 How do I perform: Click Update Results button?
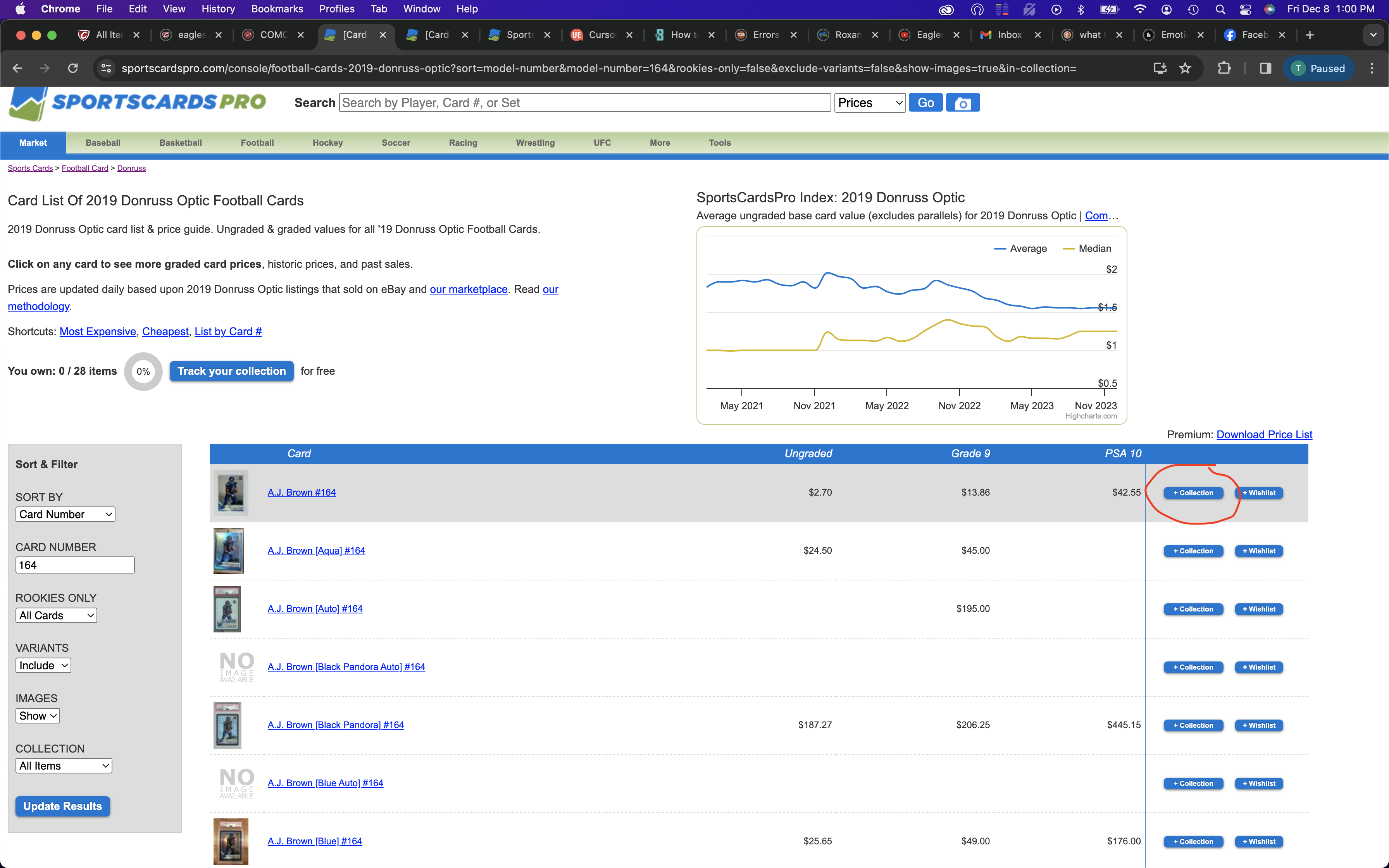click(x=62, y=806)
